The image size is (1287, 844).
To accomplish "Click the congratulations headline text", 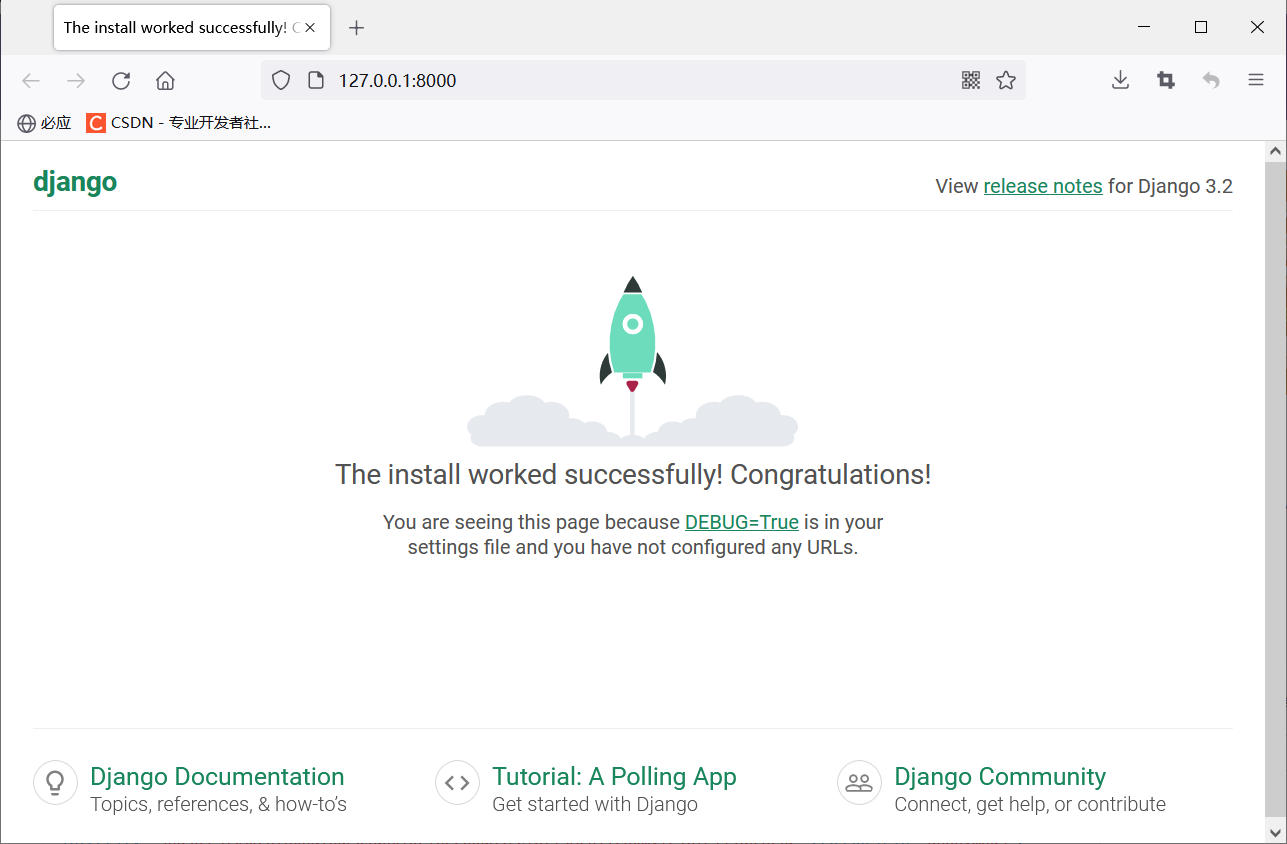I will 633,475.
